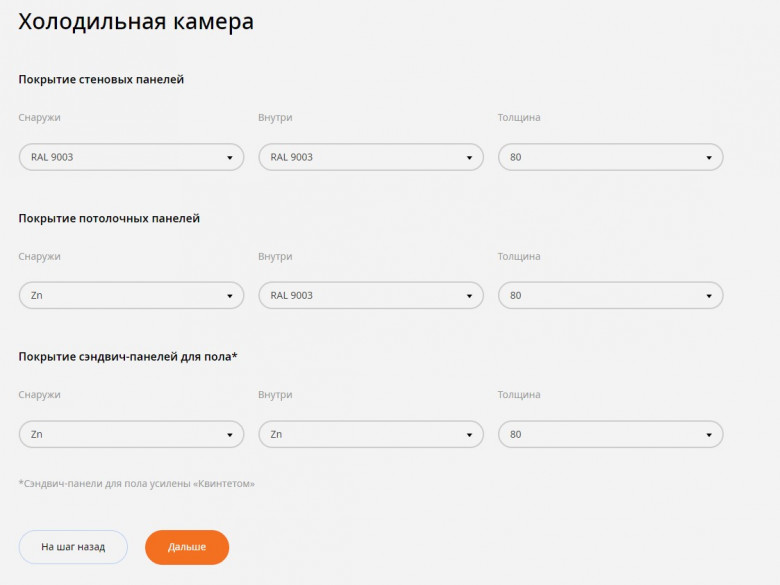Expand wall panels inside coating RAL 9003 dropdown
This screenshot has height=585, width=780.
pyautogui.click(x=371, y=157)
